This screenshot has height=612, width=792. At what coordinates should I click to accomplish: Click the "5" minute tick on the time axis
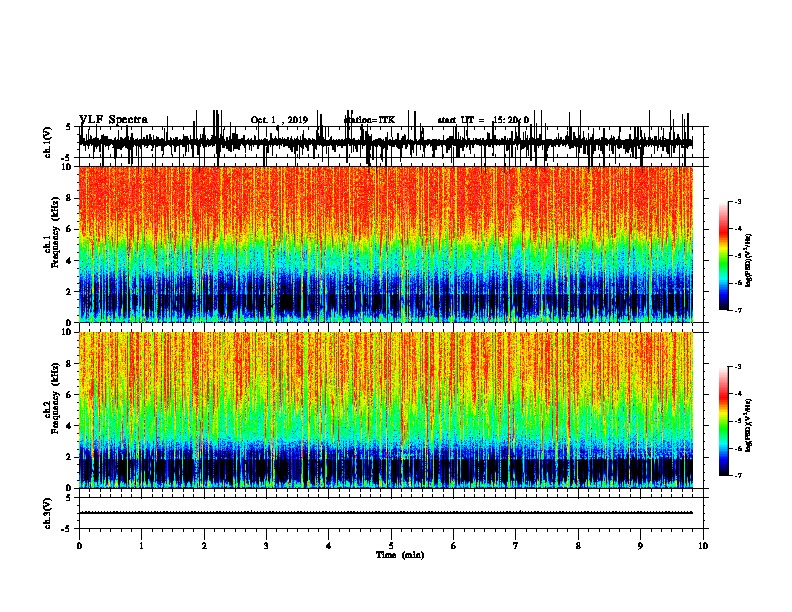(391, 546)
